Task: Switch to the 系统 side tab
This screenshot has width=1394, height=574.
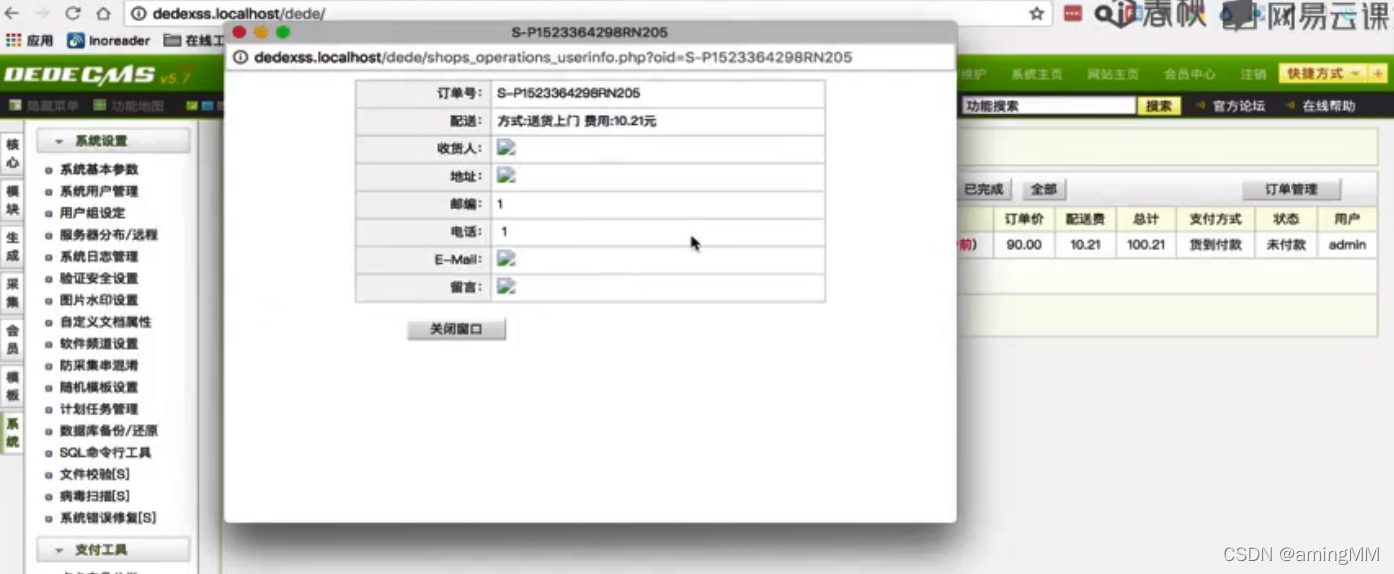Action: (13, 432)
